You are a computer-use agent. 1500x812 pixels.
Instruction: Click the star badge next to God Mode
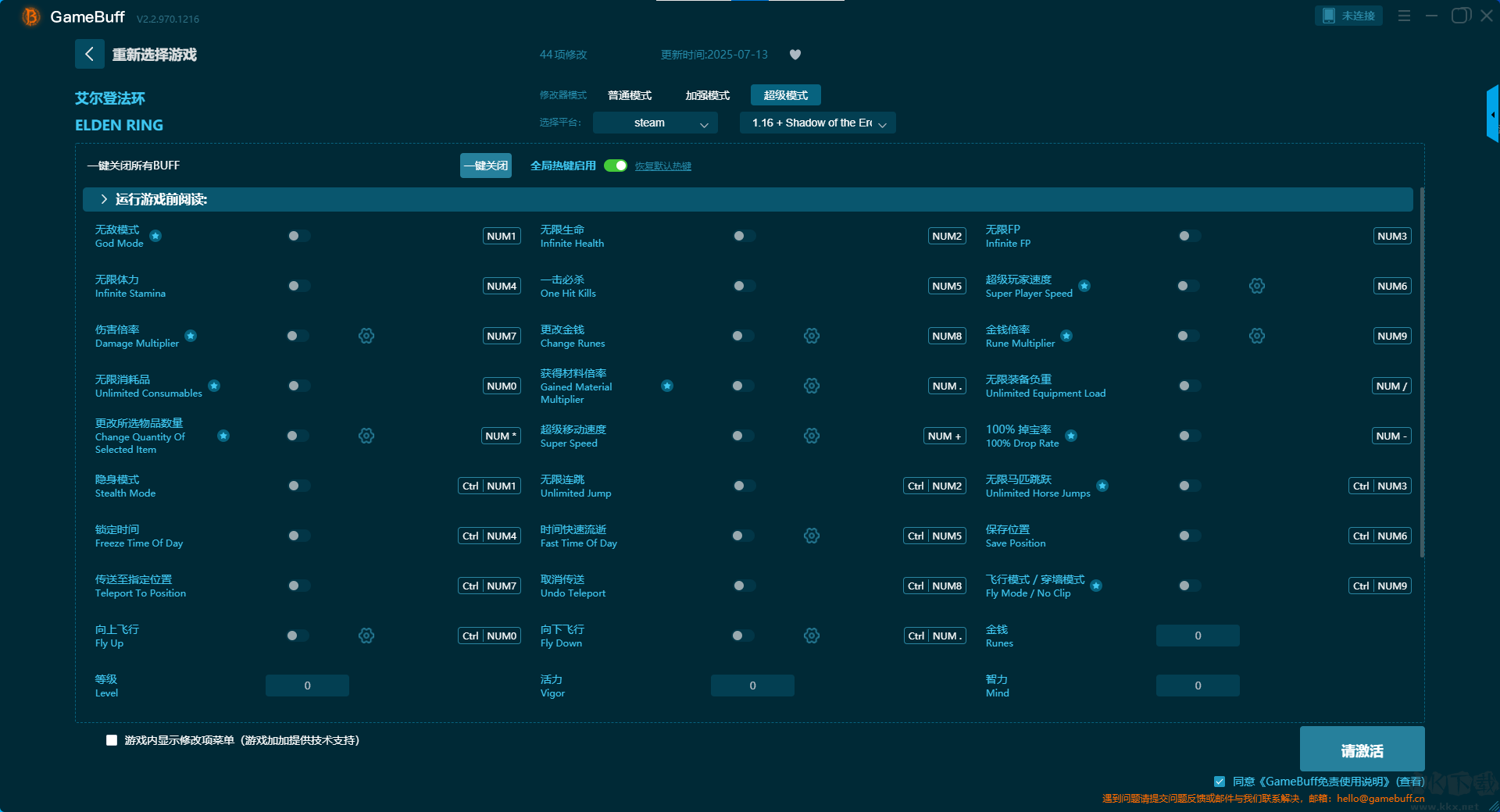coord(155,236)
